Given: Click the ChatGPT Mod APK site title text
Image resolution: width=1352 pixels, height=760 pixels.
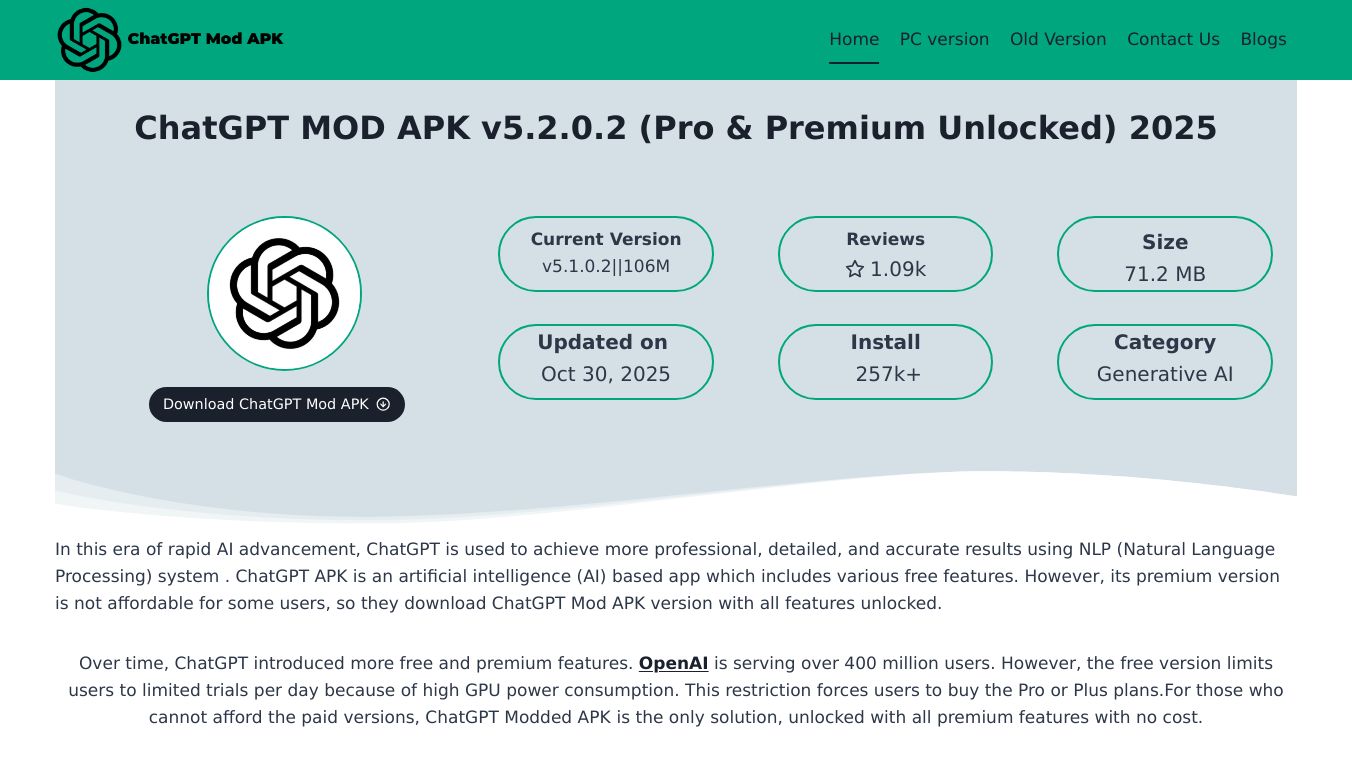Looking at the screenshot, I should click(x=205, y=39).
